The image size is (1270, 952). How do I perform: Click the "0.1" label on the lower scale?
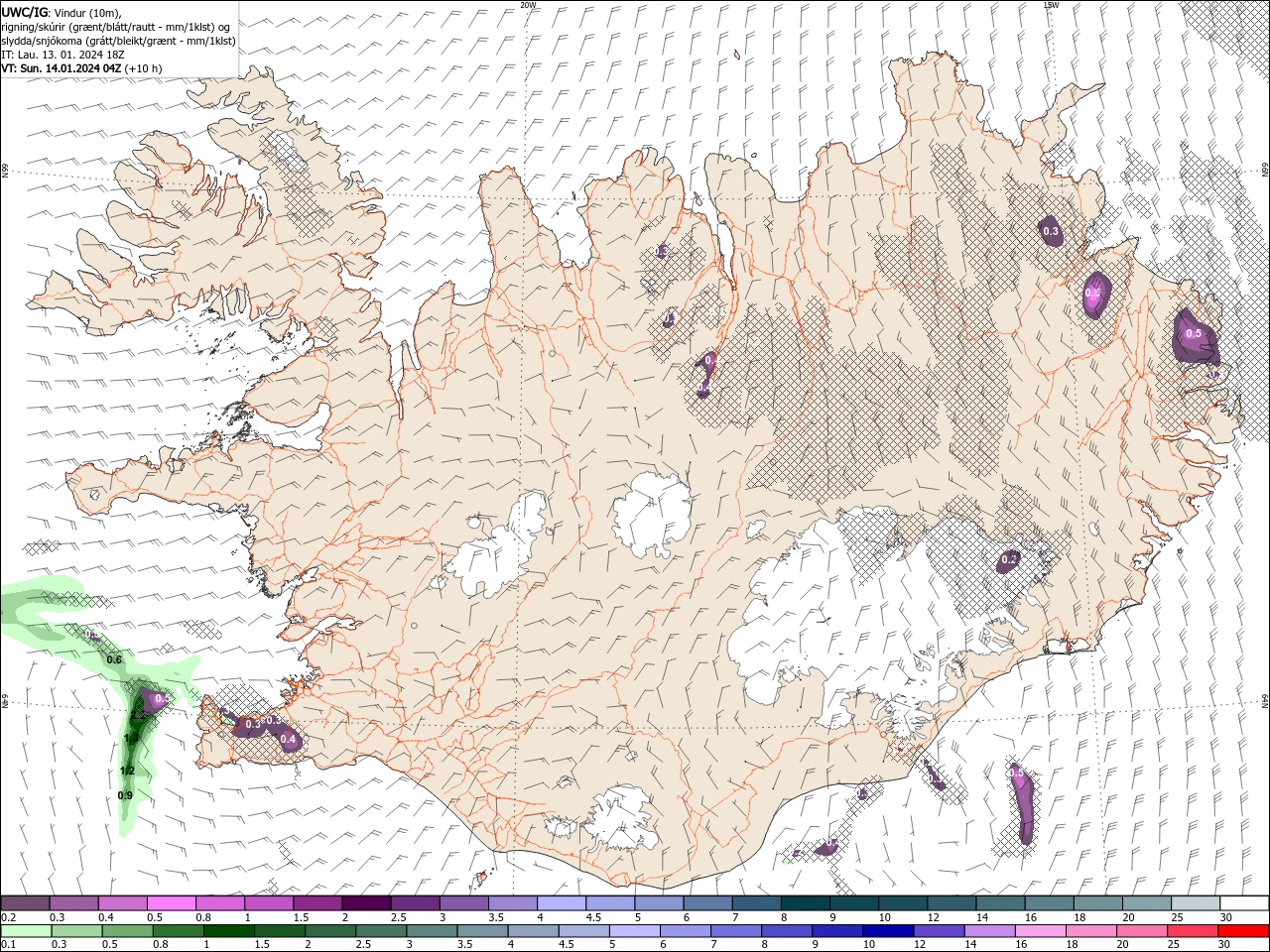point(8,945)
